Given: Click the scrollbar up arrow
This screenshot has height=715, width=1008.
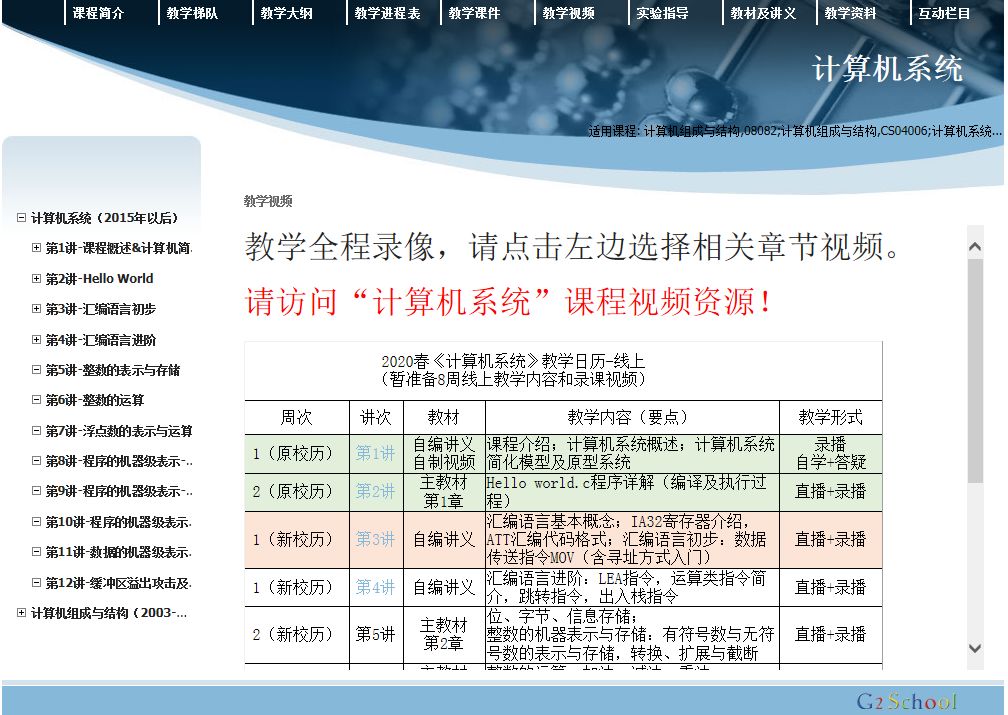Looking at the screenshot, I should click(x=975, y=243).
